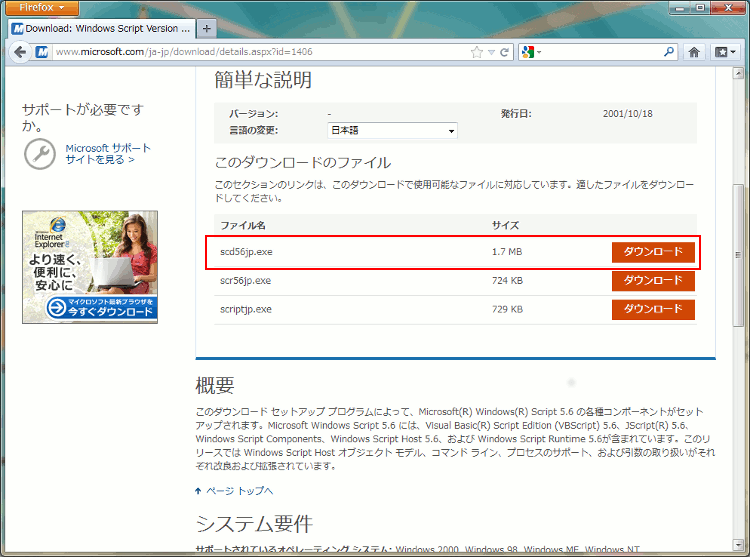750x557 pixels.
Task: Click the ダウンロード button for scriptjp.exe
Action: [x=653, y=310]
